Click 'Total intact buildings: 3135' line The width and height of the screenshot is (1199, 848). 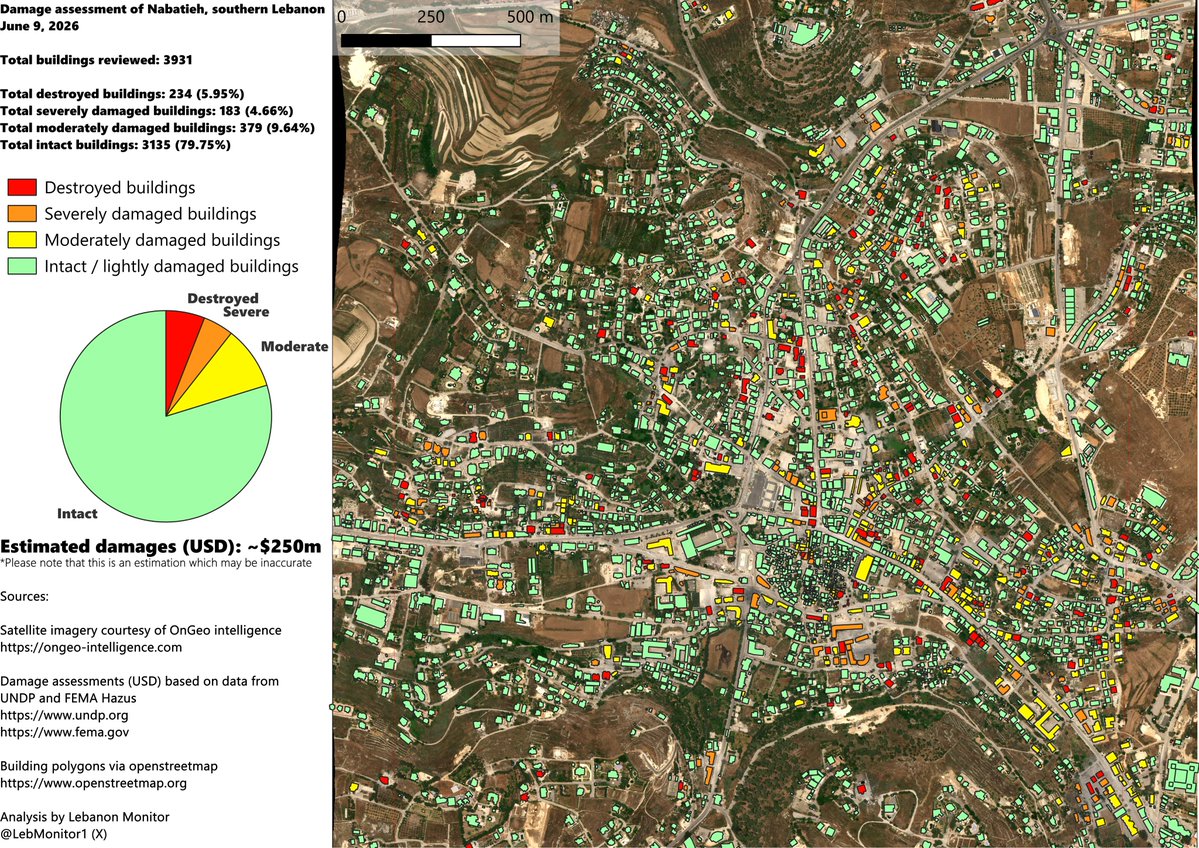pyautogui.click(x=115, y=145)
